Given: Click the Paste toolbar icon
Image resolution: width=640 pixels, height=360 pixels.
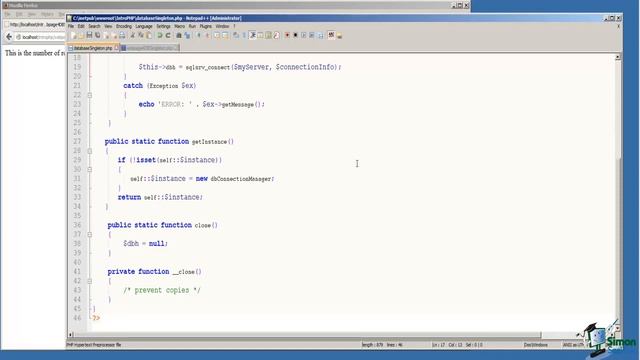Looking at the screenshot, I should pyautogui.click(x=149, y=36).
